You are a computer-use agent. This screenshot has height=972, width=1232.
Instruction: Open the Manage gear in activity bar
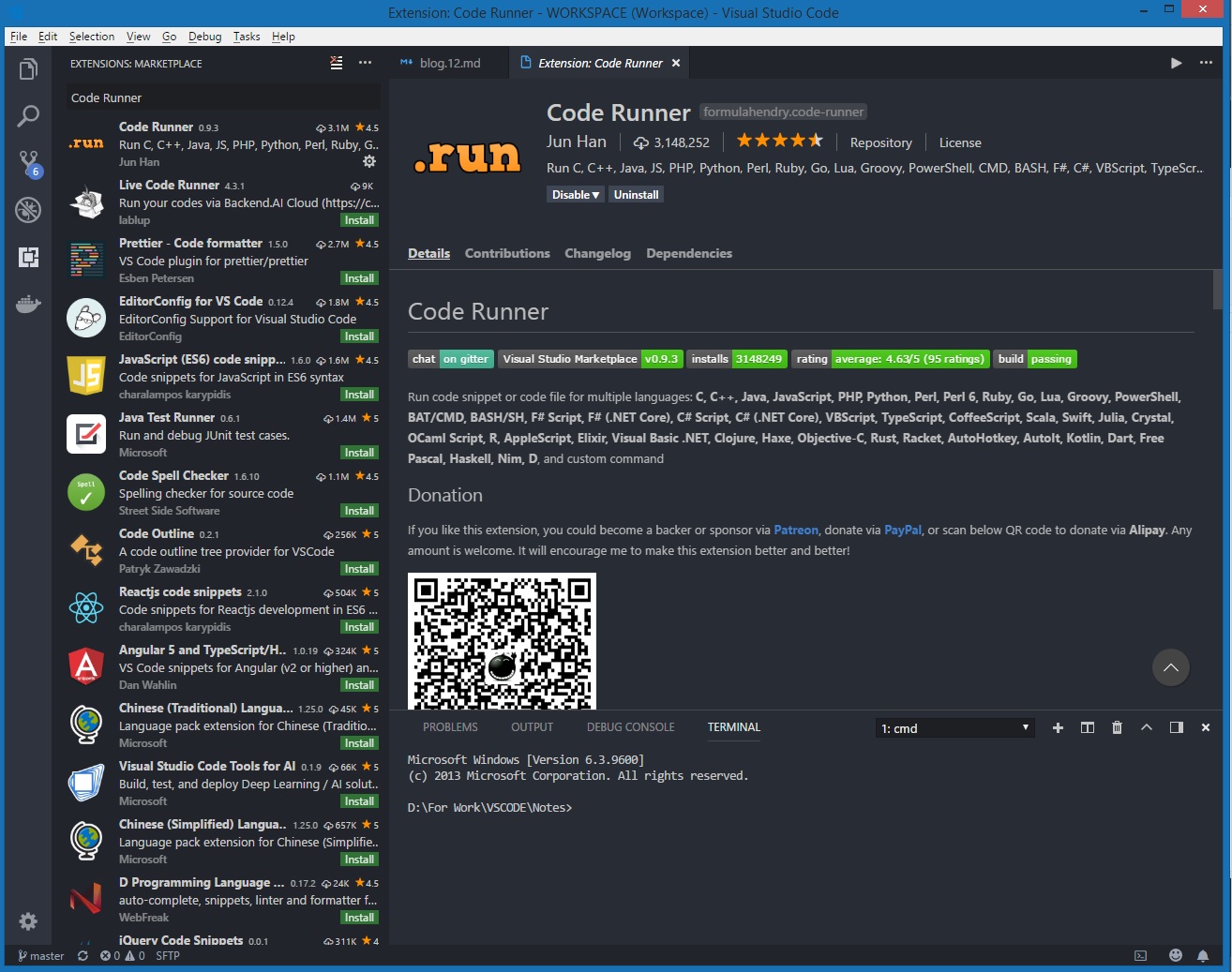coord(28,921)
